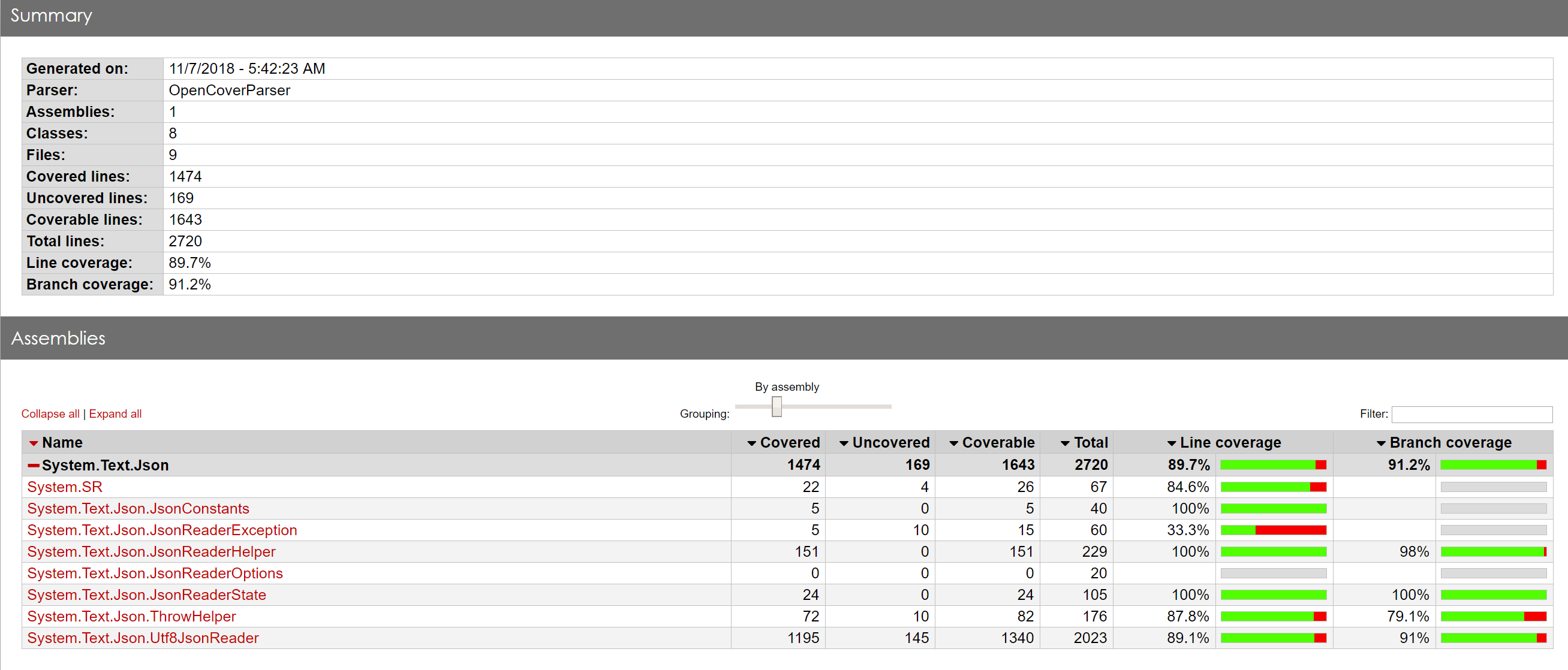Open System.Text.Json.ThrowHelper class details
This screenshot has width=1568, height=670.
131,617
